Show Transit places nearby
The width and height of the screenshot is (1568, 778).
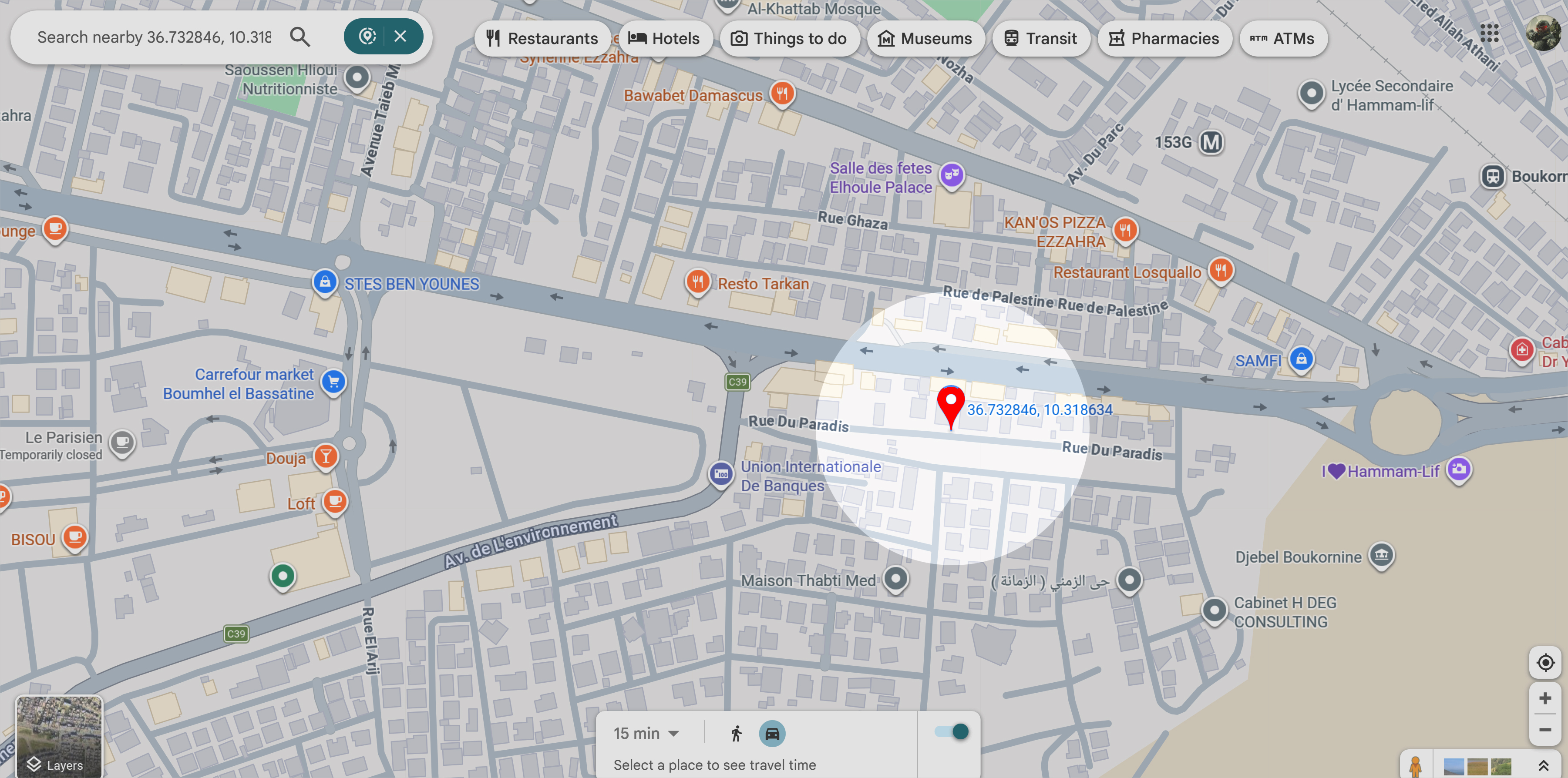click(x=1041, y=38)
